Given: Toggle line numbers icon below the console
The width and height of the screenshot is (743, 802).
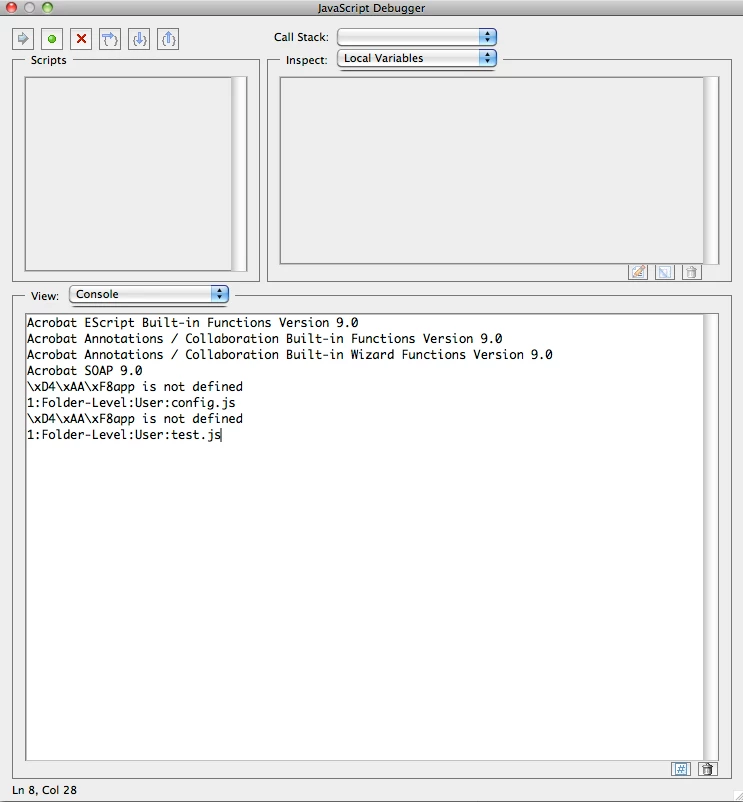Looking at the screenshot, I should [x=681, y=769].
